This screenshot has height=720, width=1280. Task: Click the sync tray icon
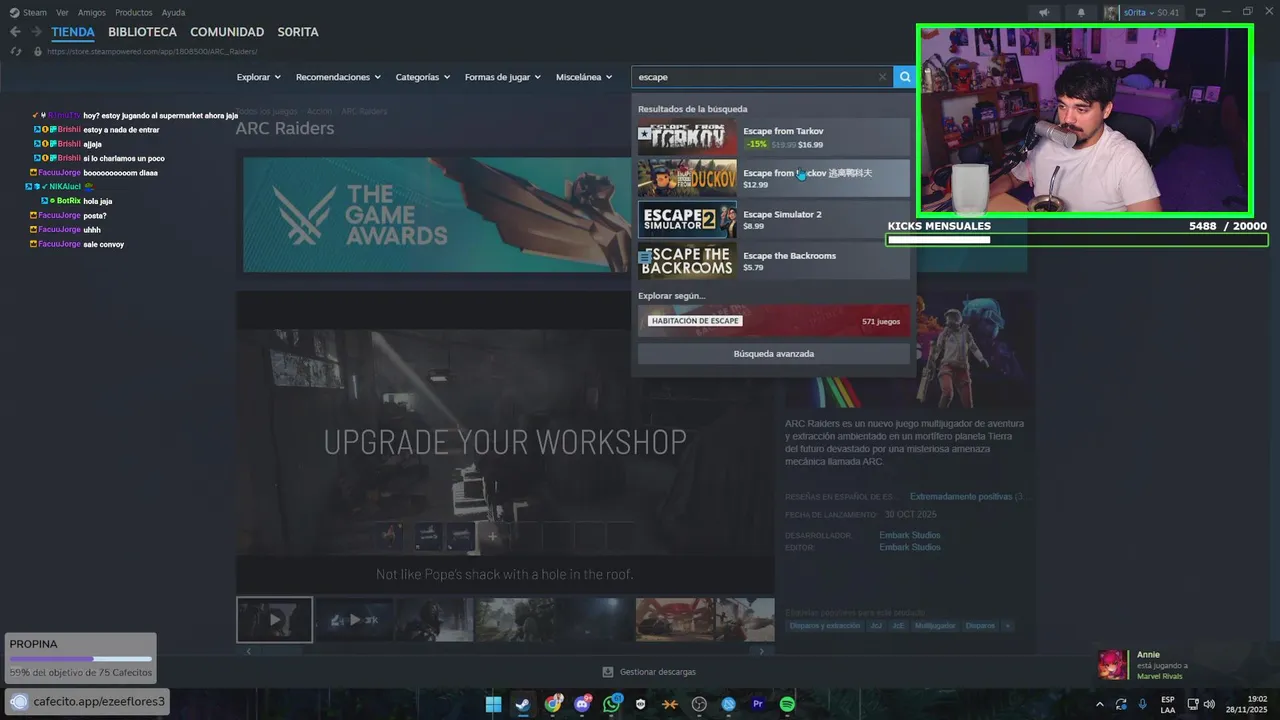point(1121,704)
